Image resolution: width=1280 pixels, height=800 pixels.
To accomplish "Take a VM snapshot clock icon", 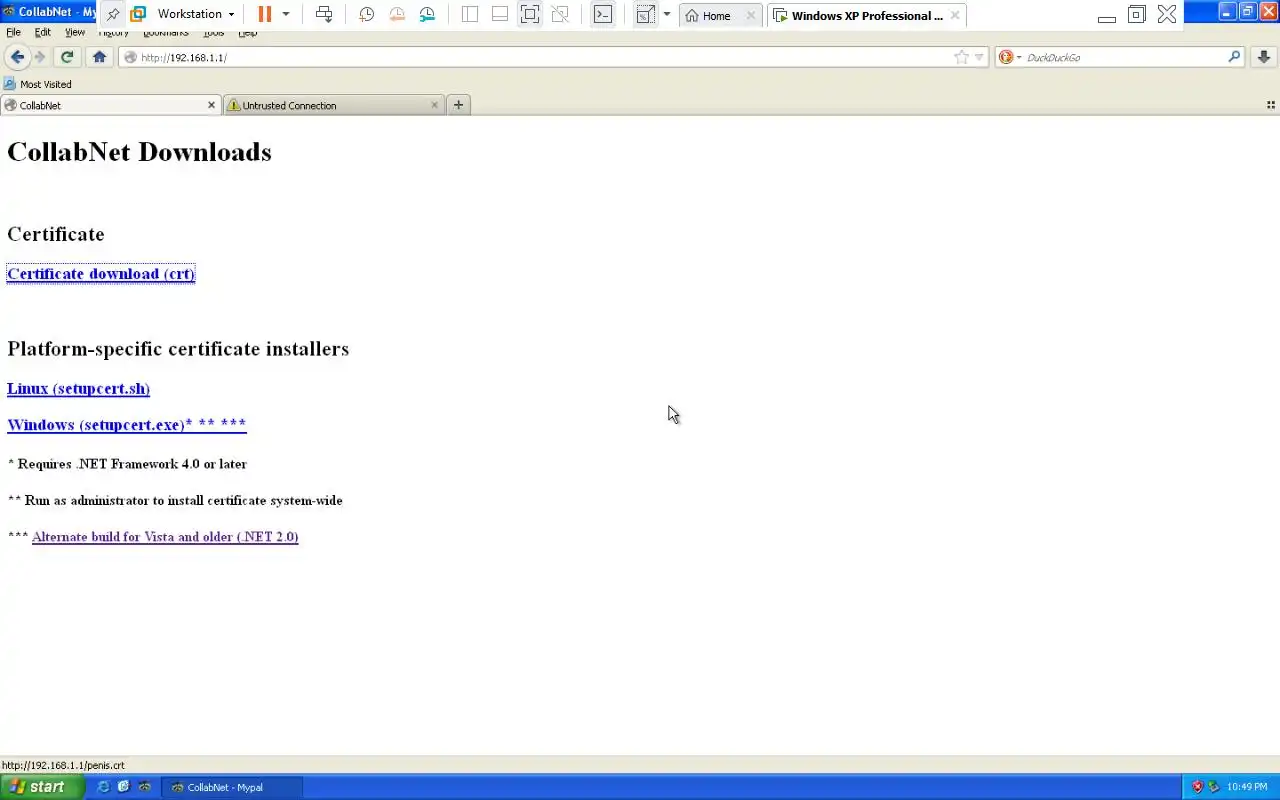I will click(367, 15).
